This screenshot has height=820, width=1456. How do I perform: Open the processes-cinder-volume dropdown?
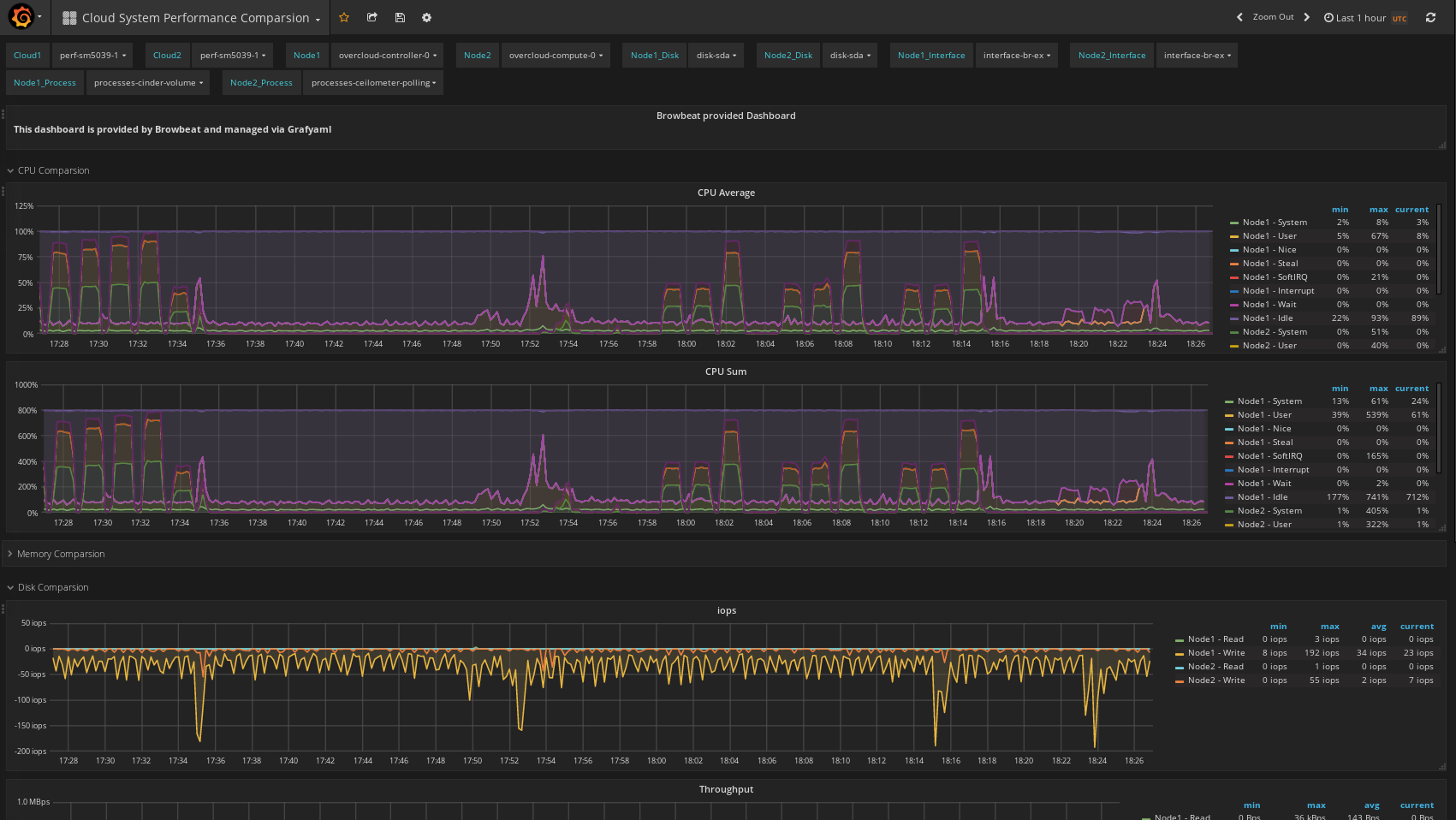[x=148, y=83]
